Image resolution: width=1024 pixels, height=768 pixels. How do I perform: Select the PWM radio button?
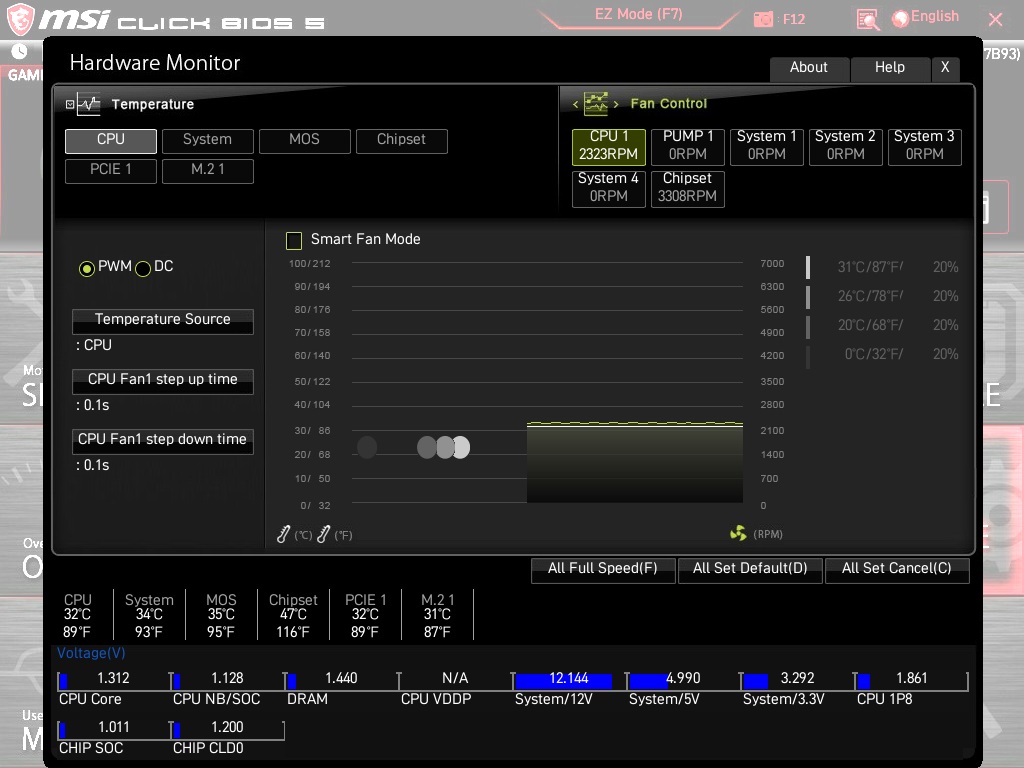(87, 268)
